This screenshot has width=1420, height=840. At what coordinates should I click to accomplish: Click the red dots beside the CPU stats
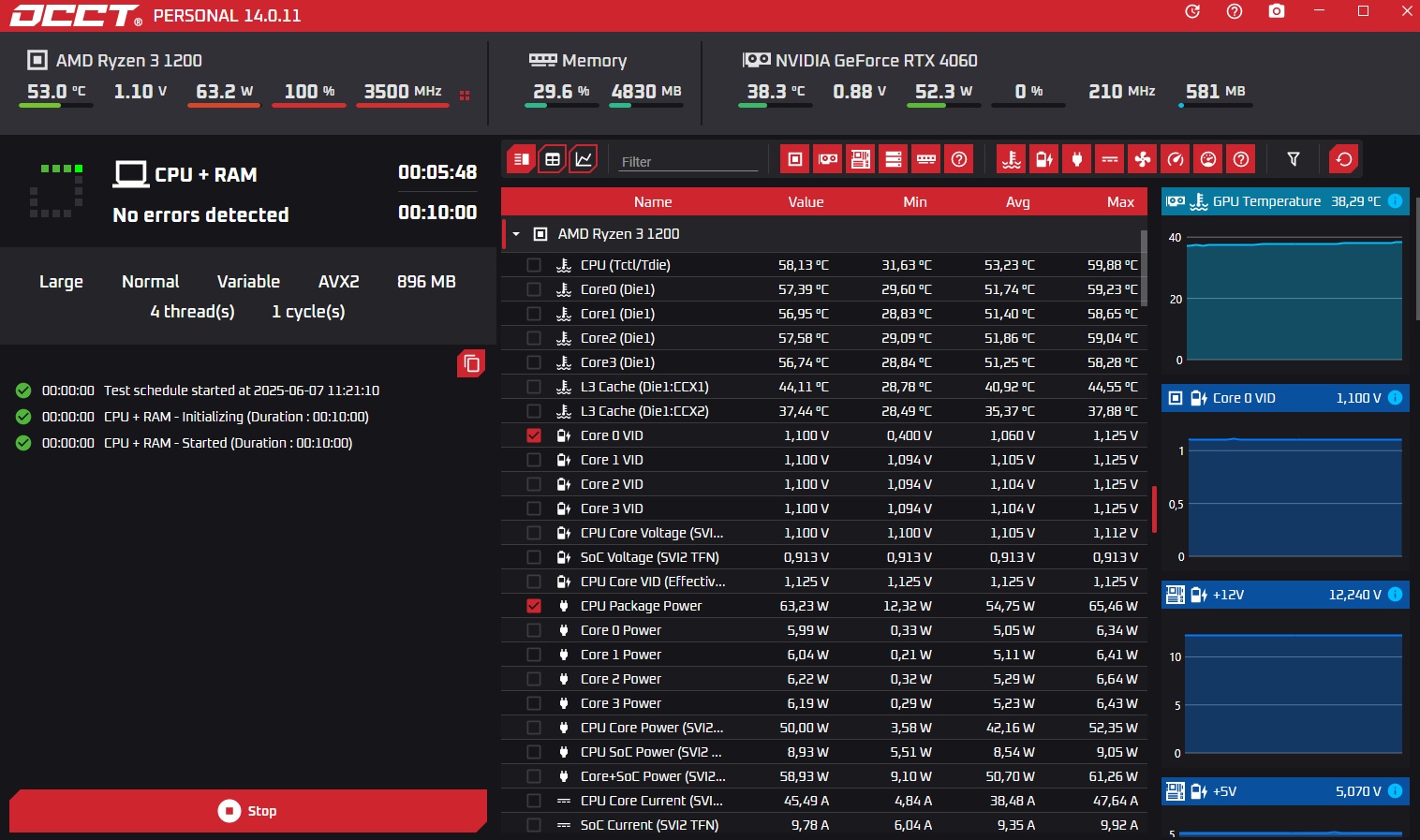click(x=465, y=95)
